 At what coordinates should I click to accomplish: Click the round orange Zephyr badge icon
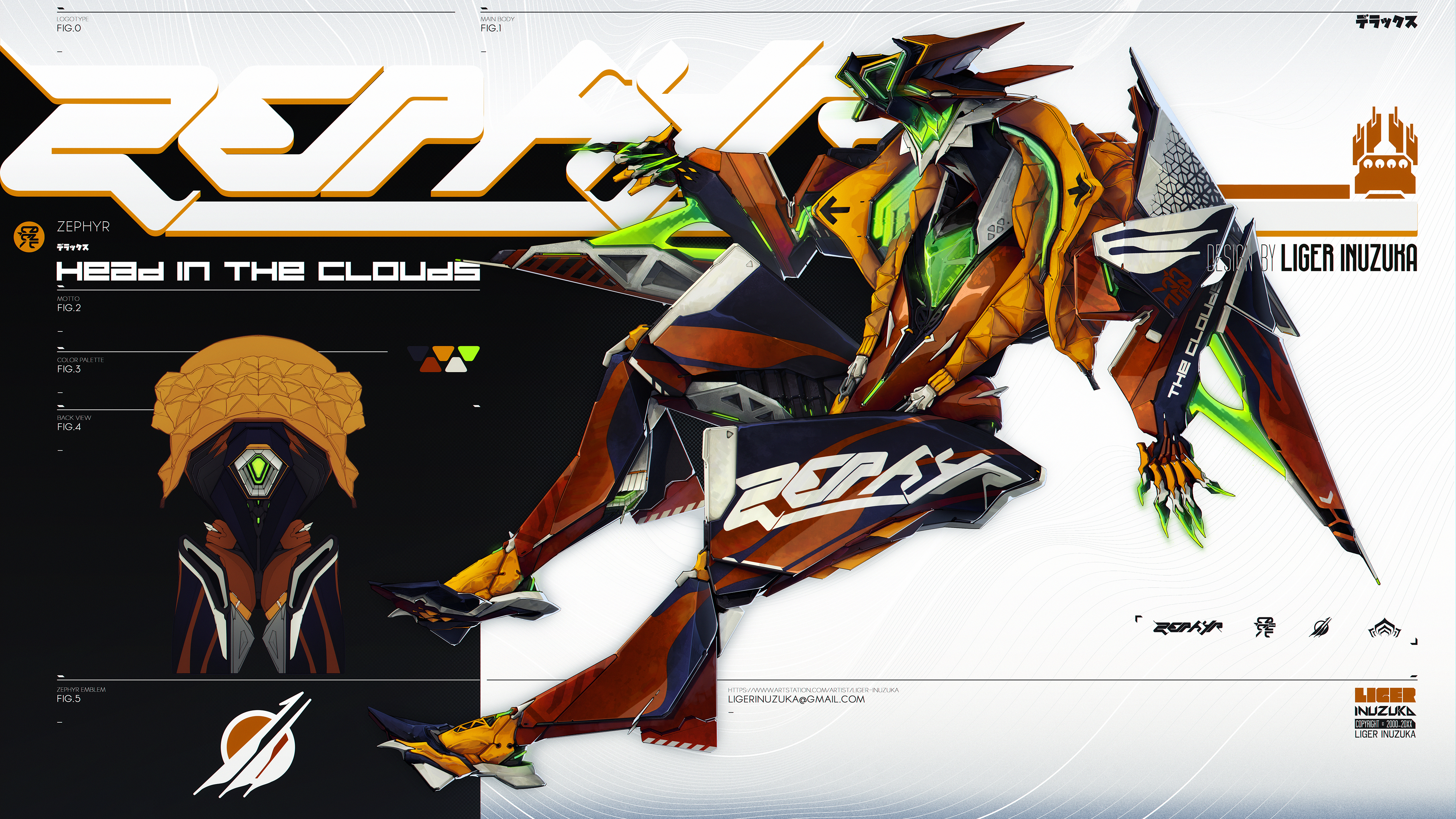[29, 236]
